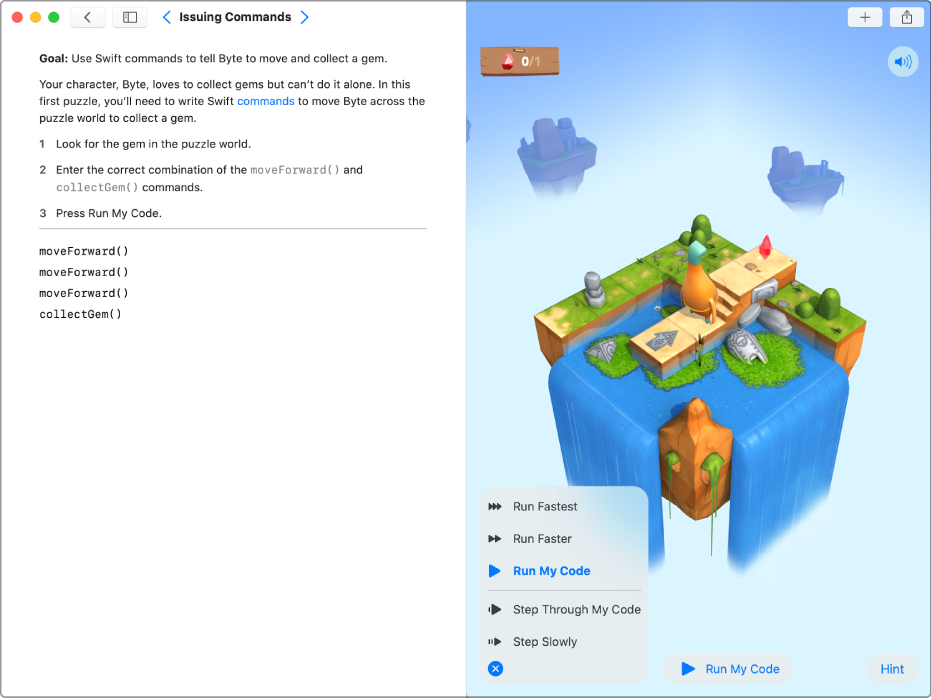Screen dimensions: 931x700
Task: Click the gem icon on the score sign
Action: click(508, 61)
